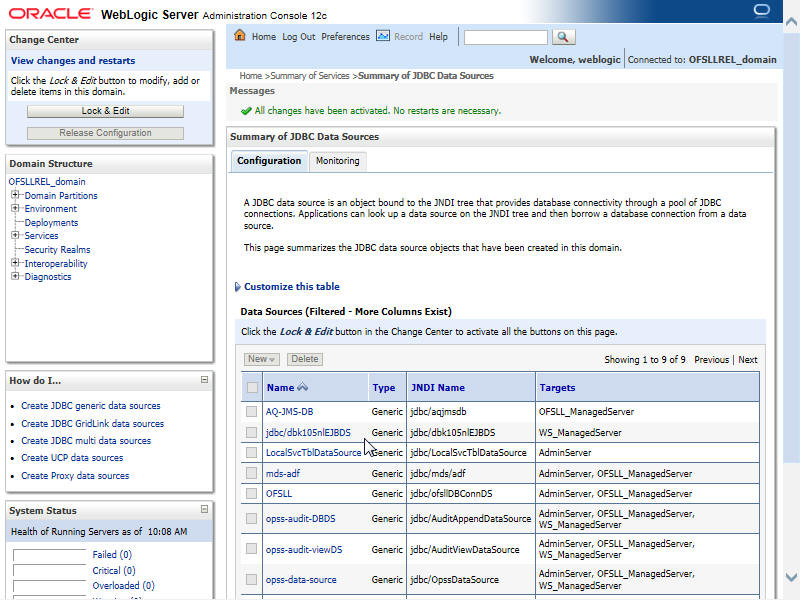The width and height of the screenshot is (800, 600).
Task: Check the jdbc/dbk105nlEJBDS row checkbox
Action: 251,432
